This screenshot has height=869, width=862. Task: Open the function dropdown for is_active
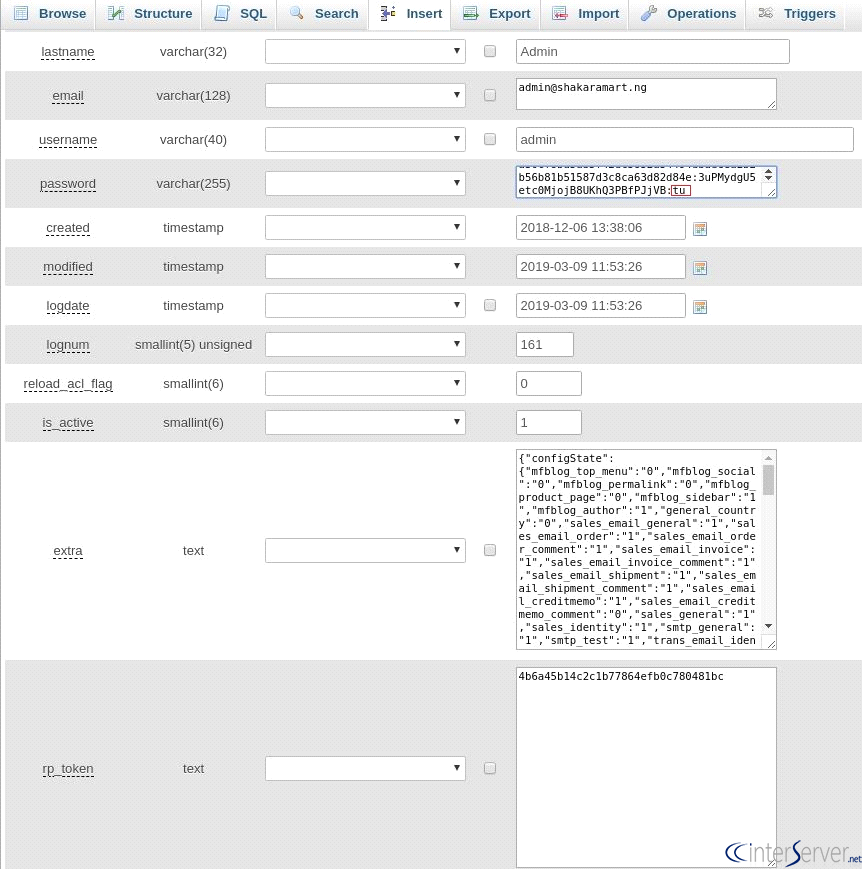[364, 422]
